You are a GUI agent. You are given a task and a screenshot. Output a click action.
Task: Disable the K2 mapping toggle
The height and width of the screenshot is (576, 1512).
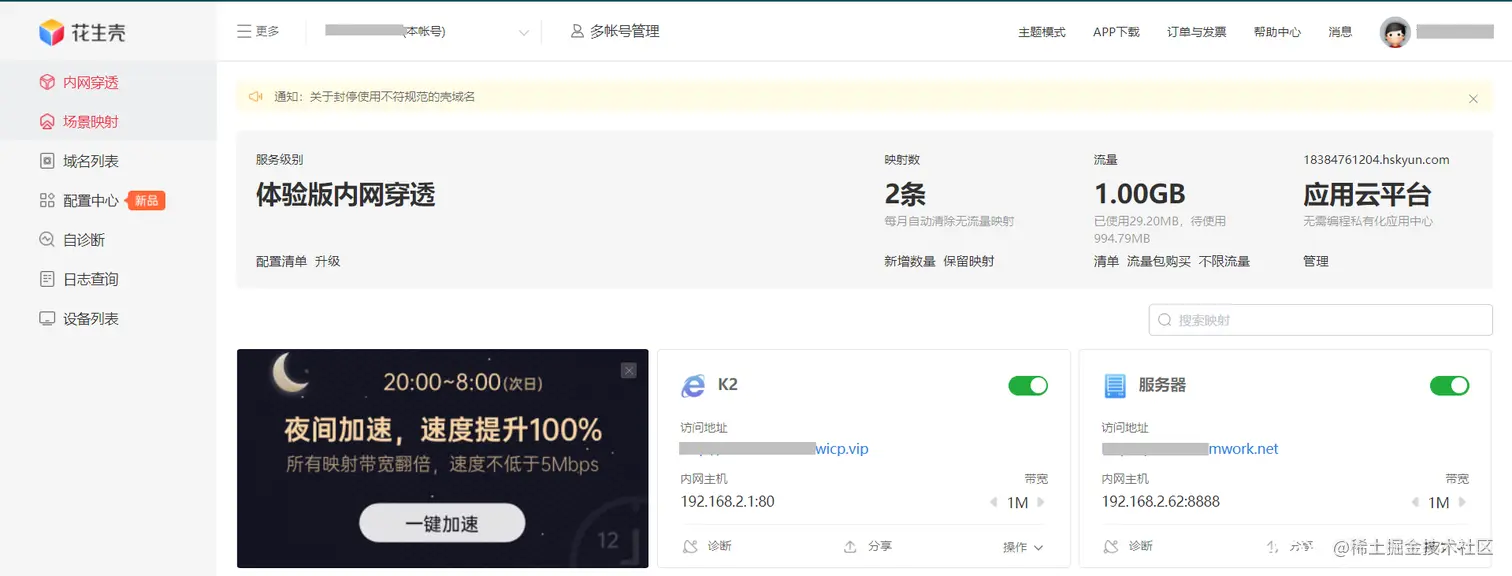click(1028, 385)
